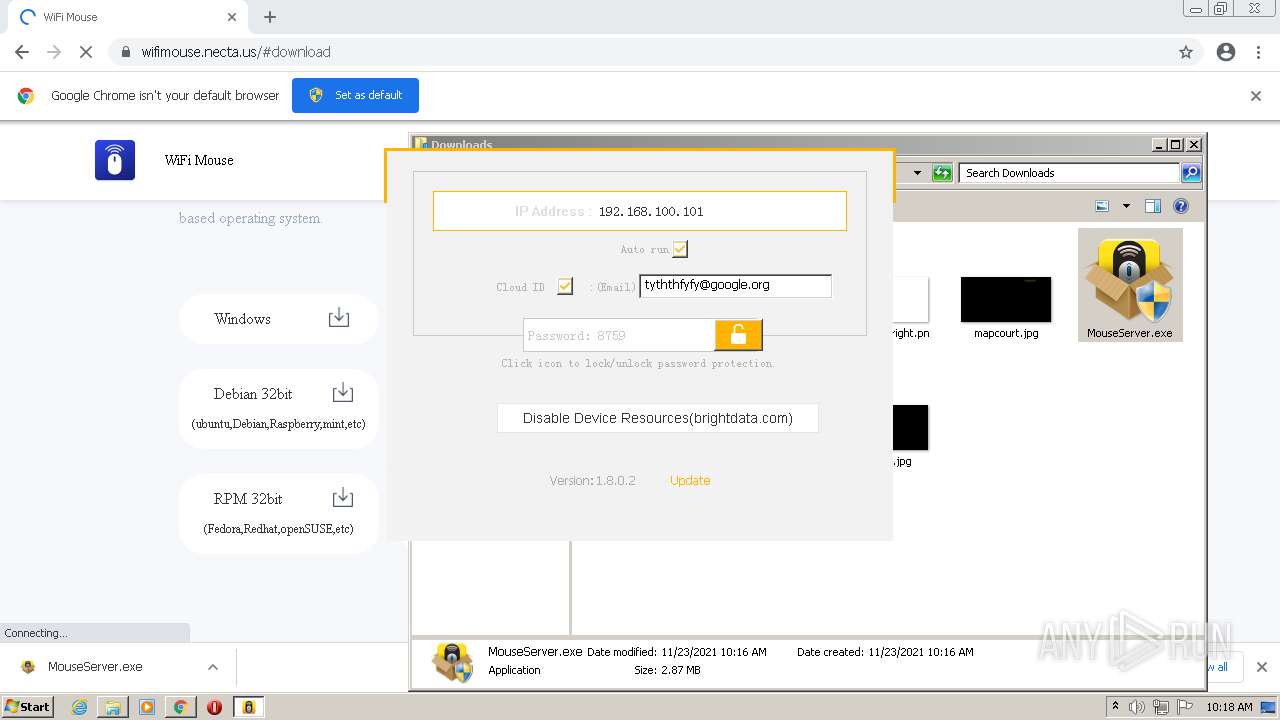Click the Update link in Mouse Server
Screen dimensions: 1280x720
click(x=690, y=480)
